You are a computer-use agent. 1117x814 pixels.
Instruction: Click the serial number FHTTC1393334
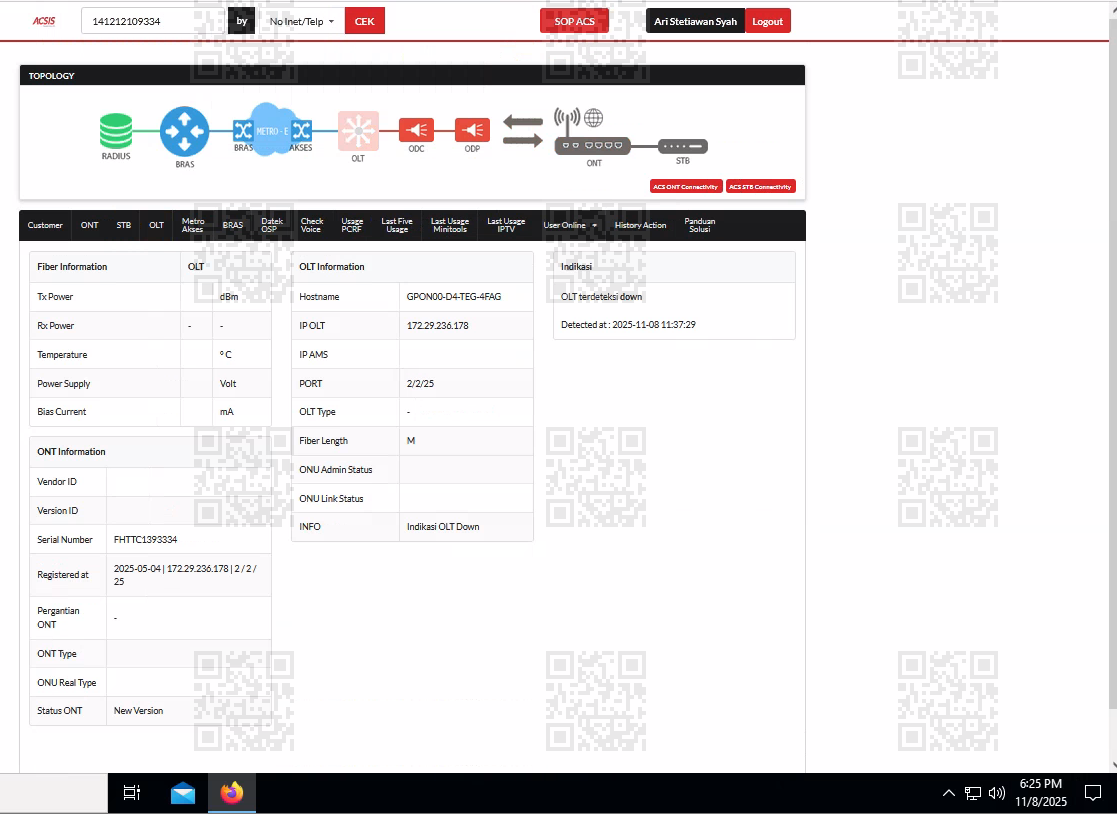tap(145, 539)
